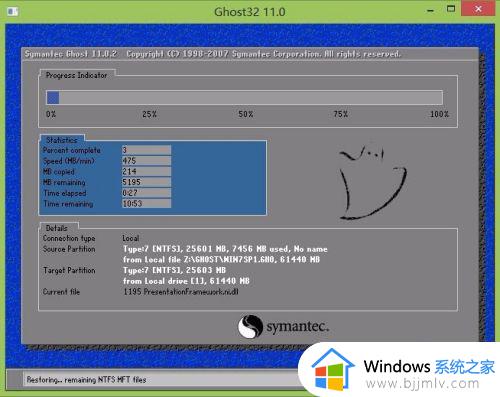Minimize the Ghost32 11.0 window
Screen dimensions: 500x397
431,10
